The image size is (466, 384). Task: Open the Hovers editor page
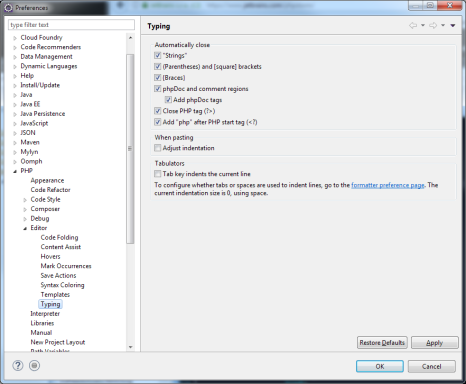tap(50, 256)
